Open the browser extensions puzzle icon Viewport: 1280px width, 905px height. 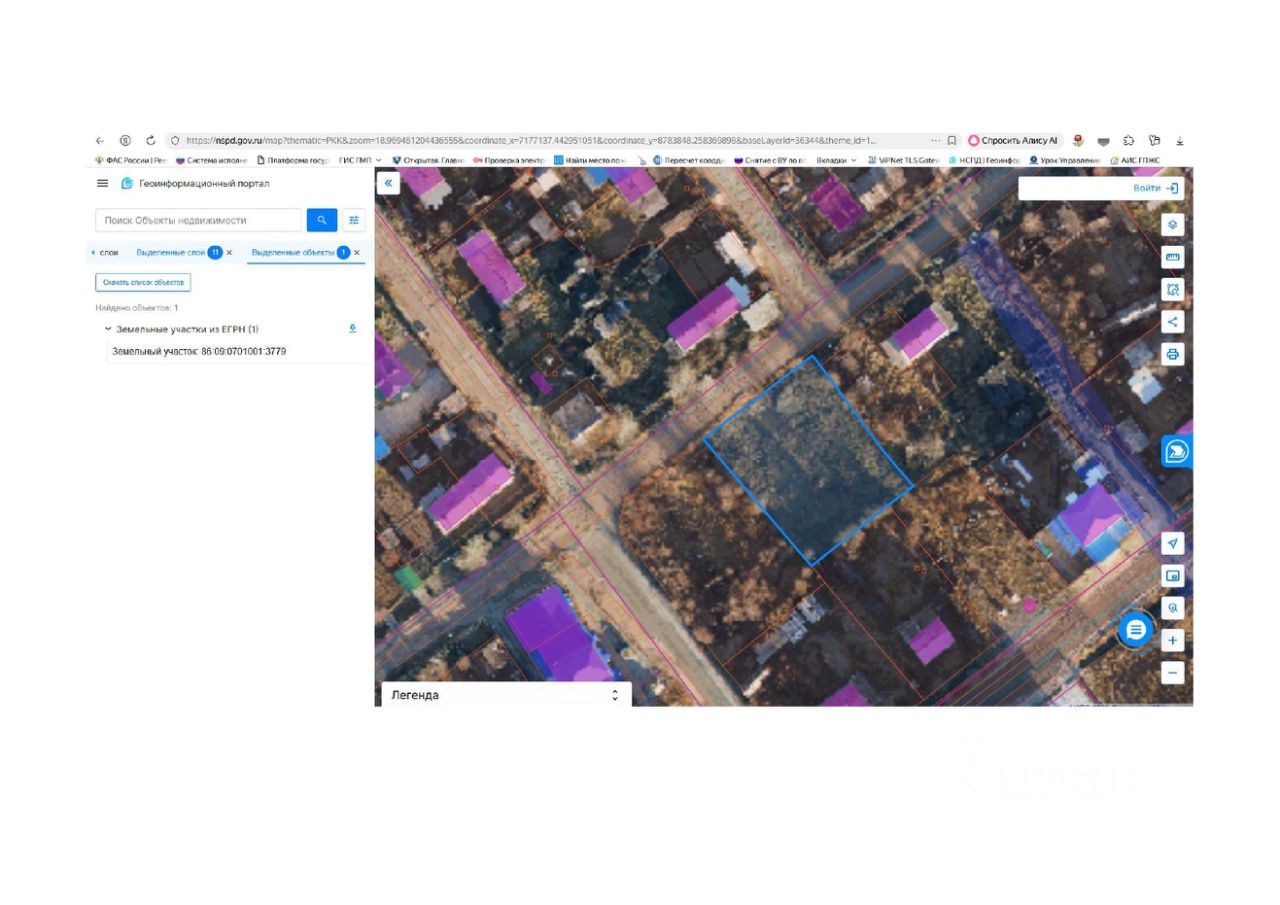coord(1129,141)
